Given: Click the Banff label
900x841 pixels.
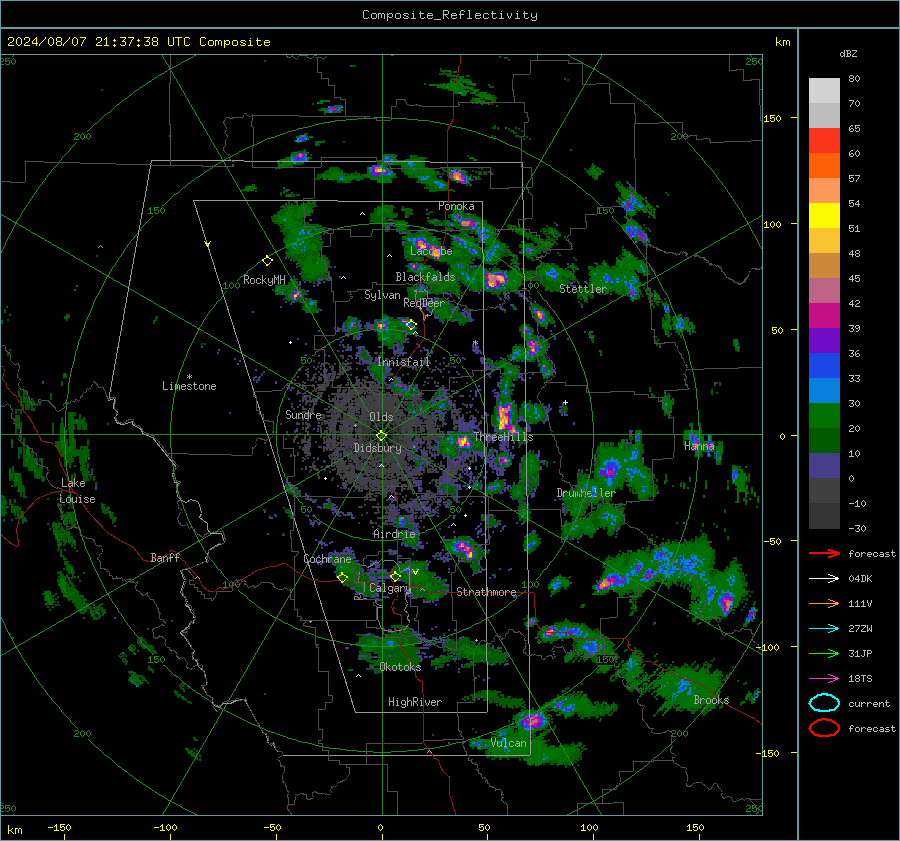Looking at the screenshot, I should pyautogui.click(x=165, y=557).
